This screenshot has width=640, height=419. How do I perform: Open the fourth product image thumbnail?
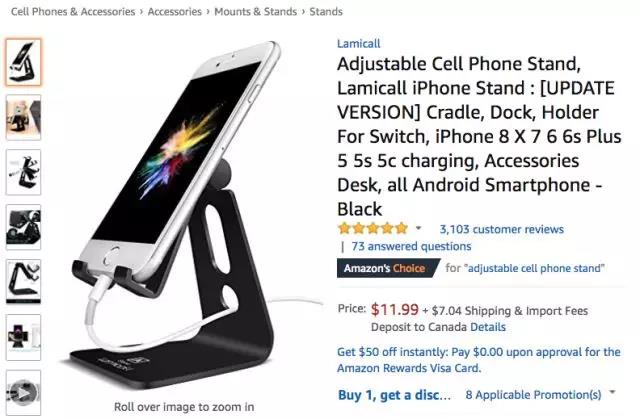[23, 227]
